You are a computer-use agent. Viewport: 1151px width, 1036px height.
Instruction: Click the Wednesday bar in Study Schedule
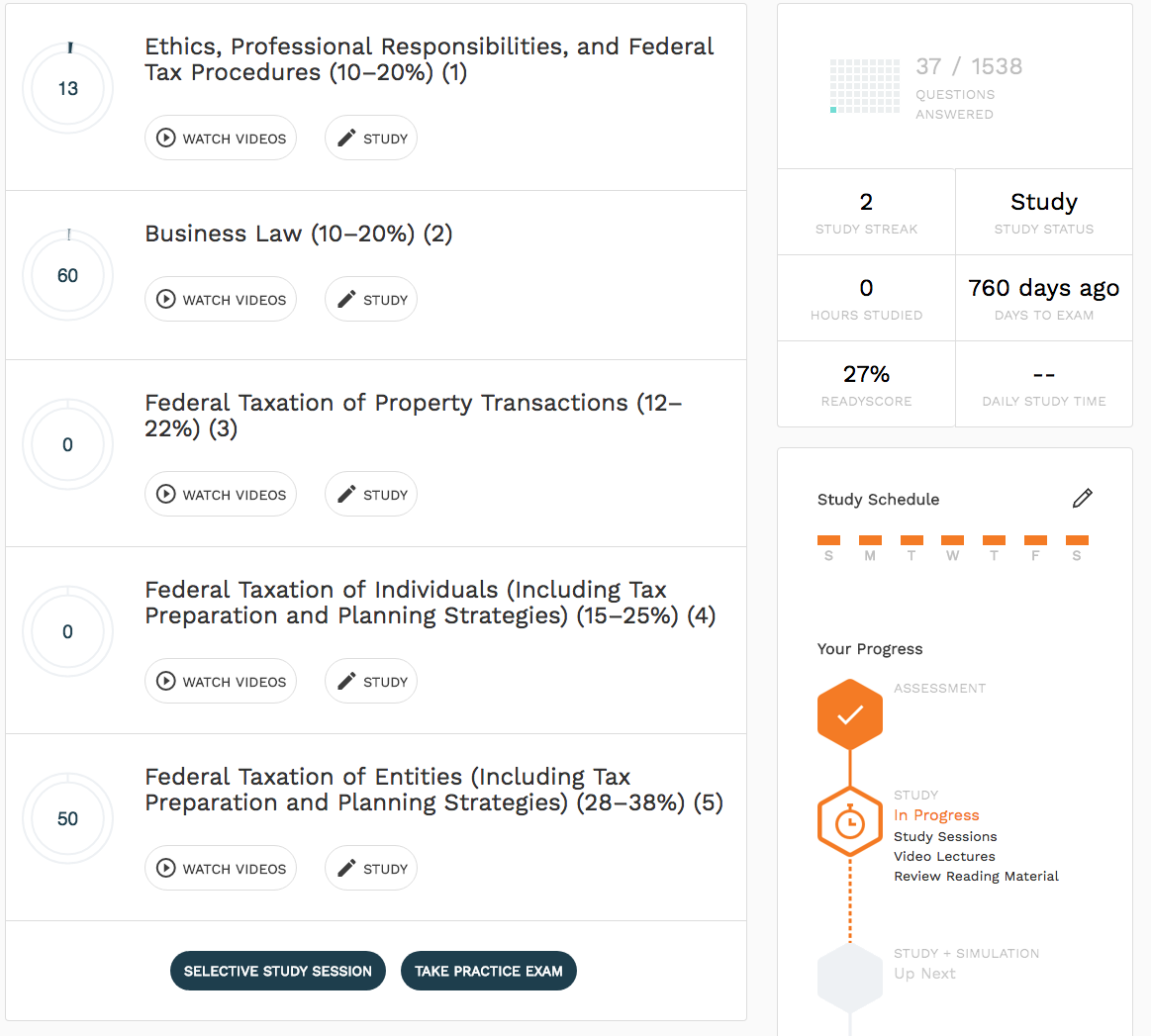[x=952, y=540]
